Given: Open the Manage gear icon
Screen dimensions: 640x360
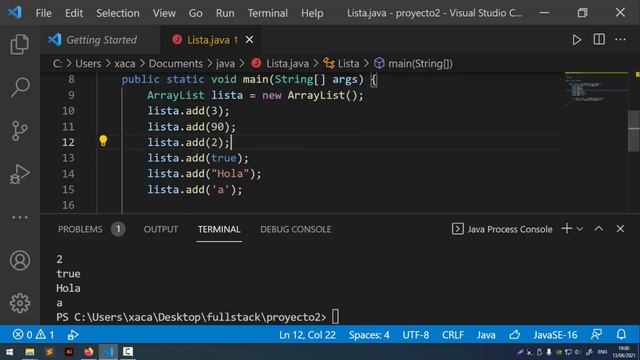Looking at the screenshot, I should tap(20, 303).
